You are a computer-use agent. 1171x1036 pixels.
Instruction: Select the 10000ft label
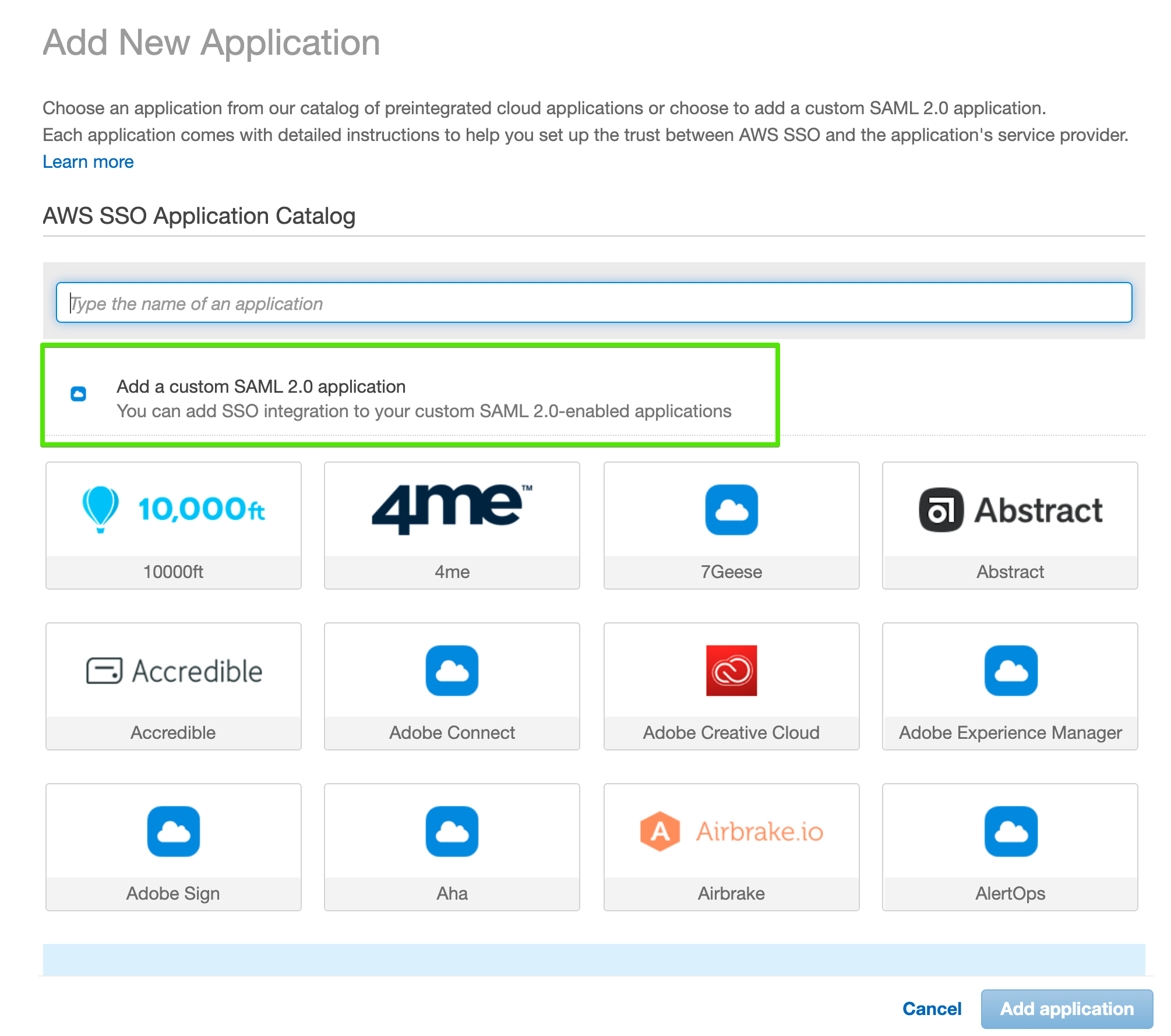click(174, 572)
